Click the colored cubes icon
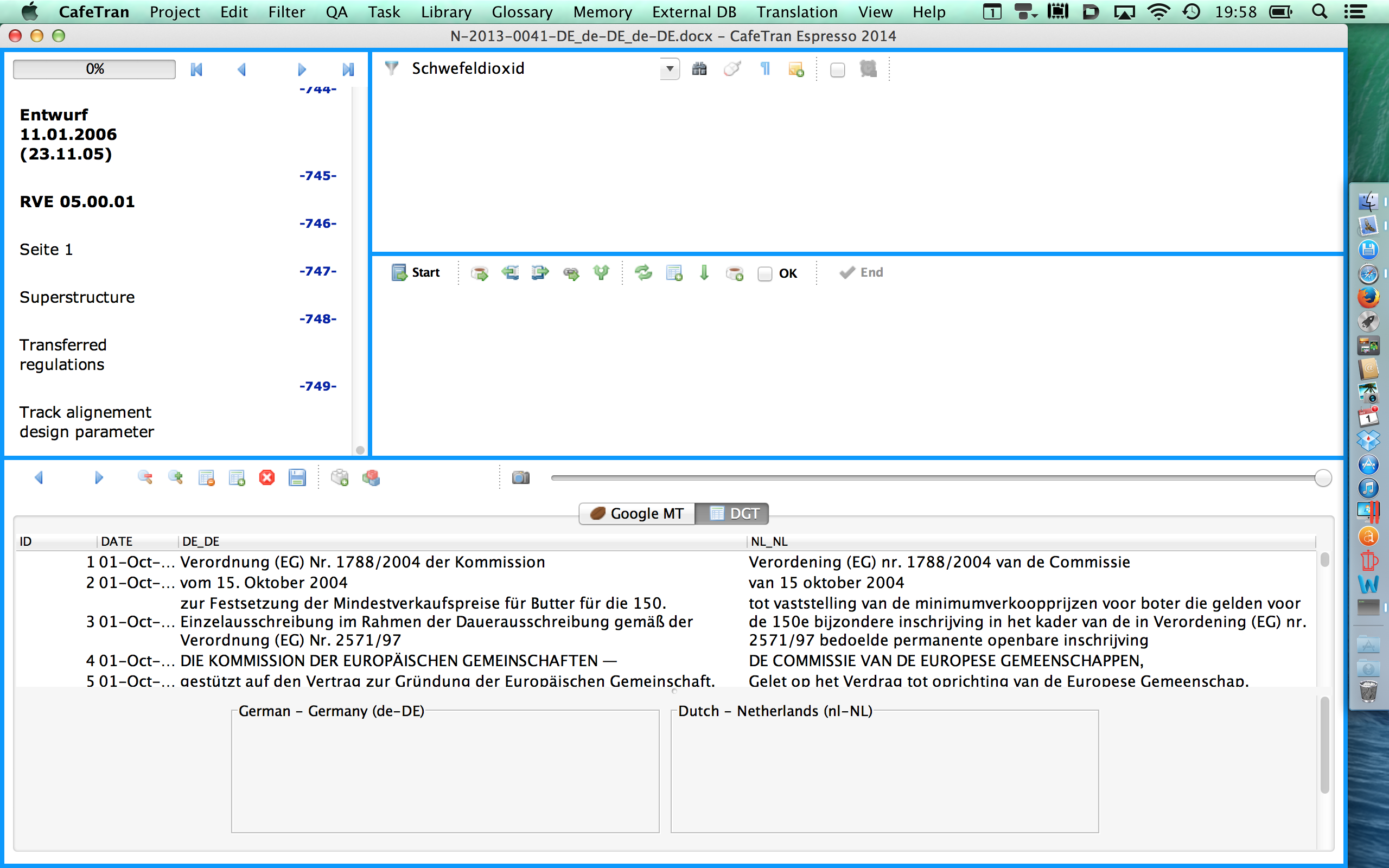1389x868 pixels. click(371, 477)
